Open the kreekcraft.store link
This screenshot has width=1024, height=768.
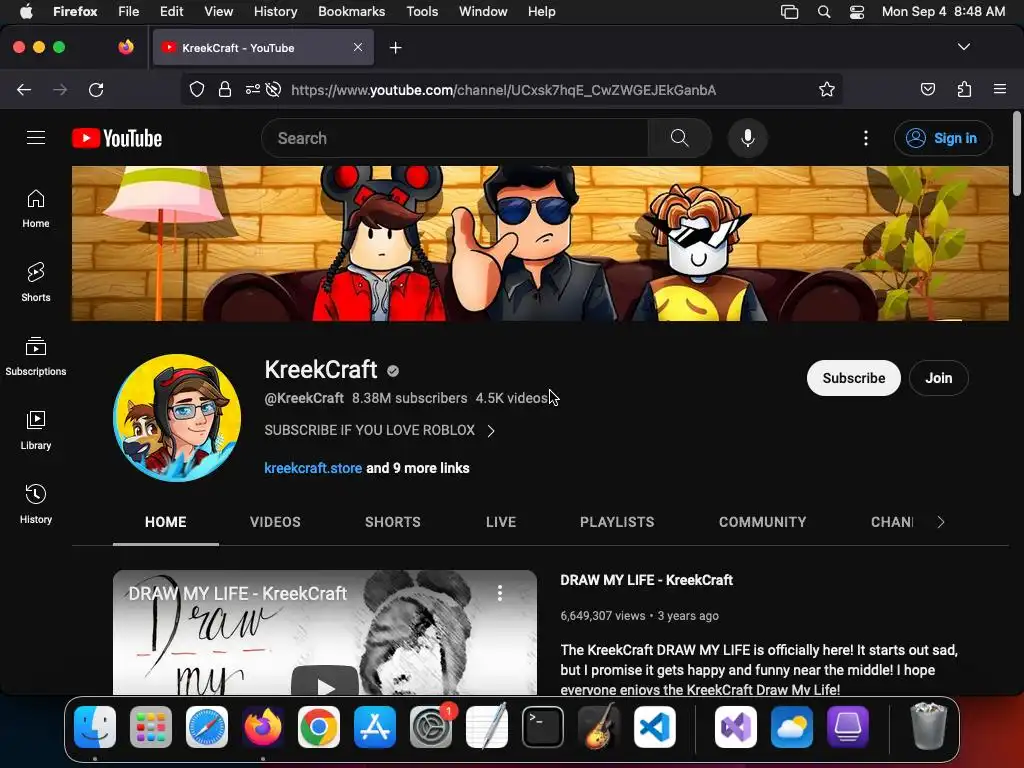click(x=313, y=468)
